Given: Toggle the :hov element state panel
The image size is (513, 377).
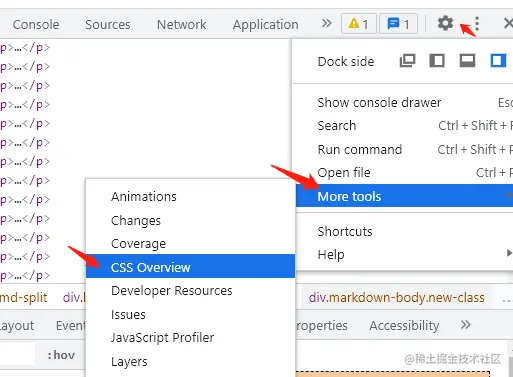Looking at the screenshot, I should [61, 355].
